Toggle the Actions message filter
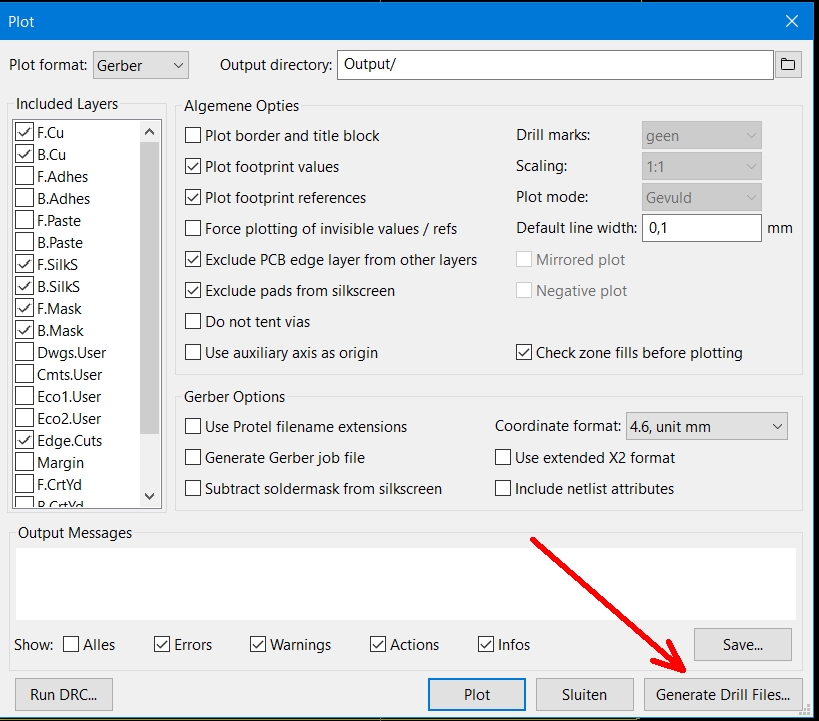819x721 pixels. 378,644
